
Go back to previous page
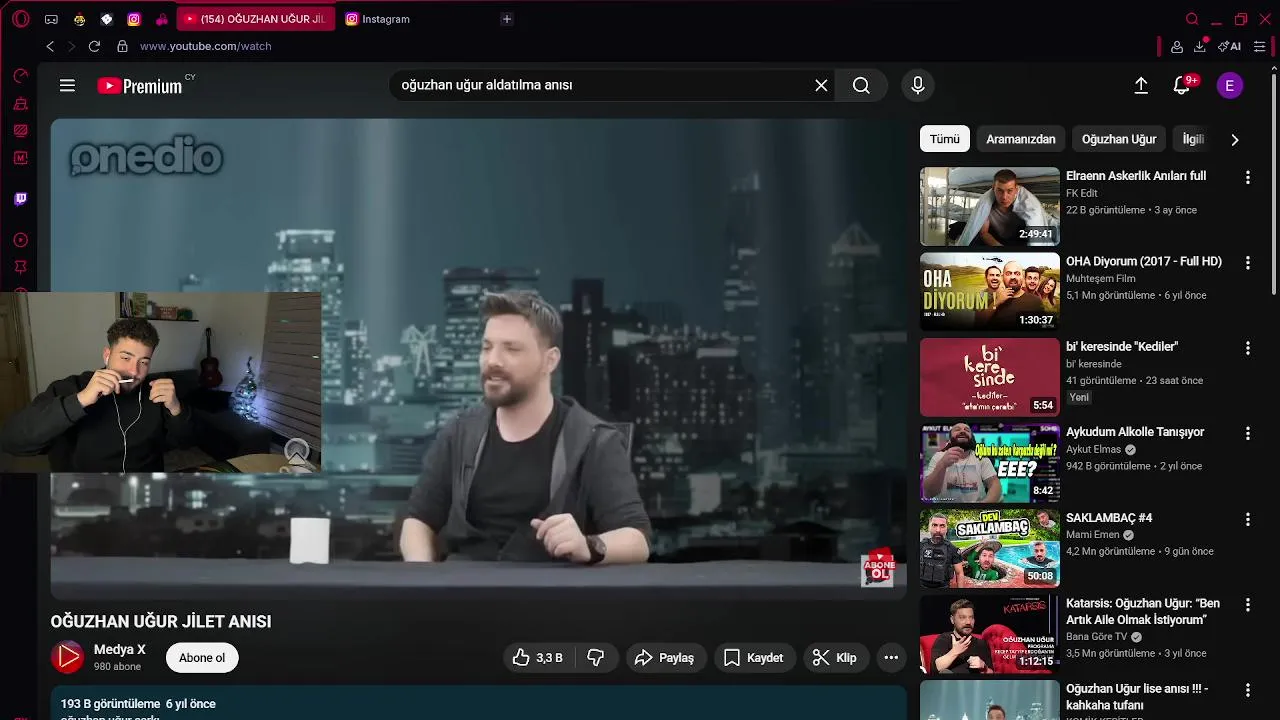(x=50, y=46)
